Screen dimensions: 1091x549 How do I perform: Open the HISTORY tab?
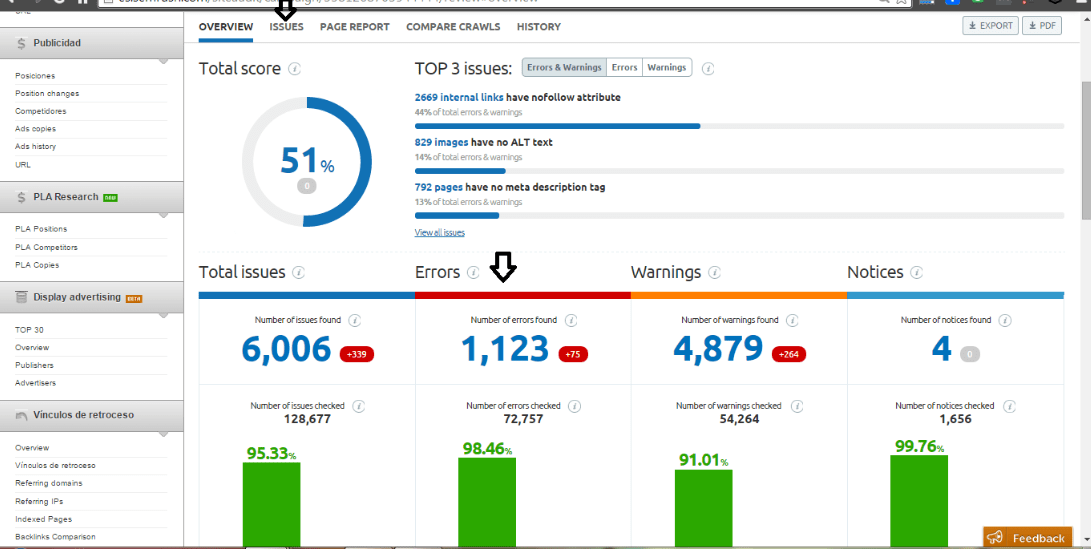click(539, 27)
